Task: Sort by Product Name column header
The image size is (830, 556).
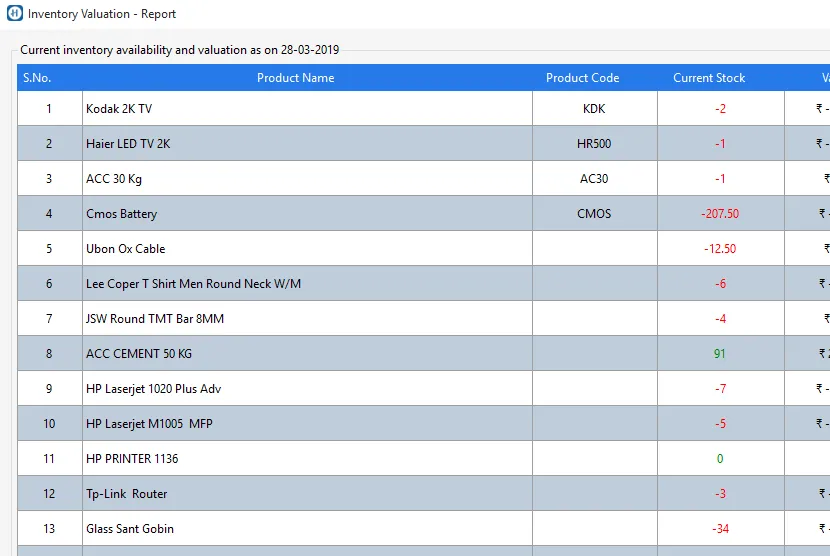Action: point(295,78)
